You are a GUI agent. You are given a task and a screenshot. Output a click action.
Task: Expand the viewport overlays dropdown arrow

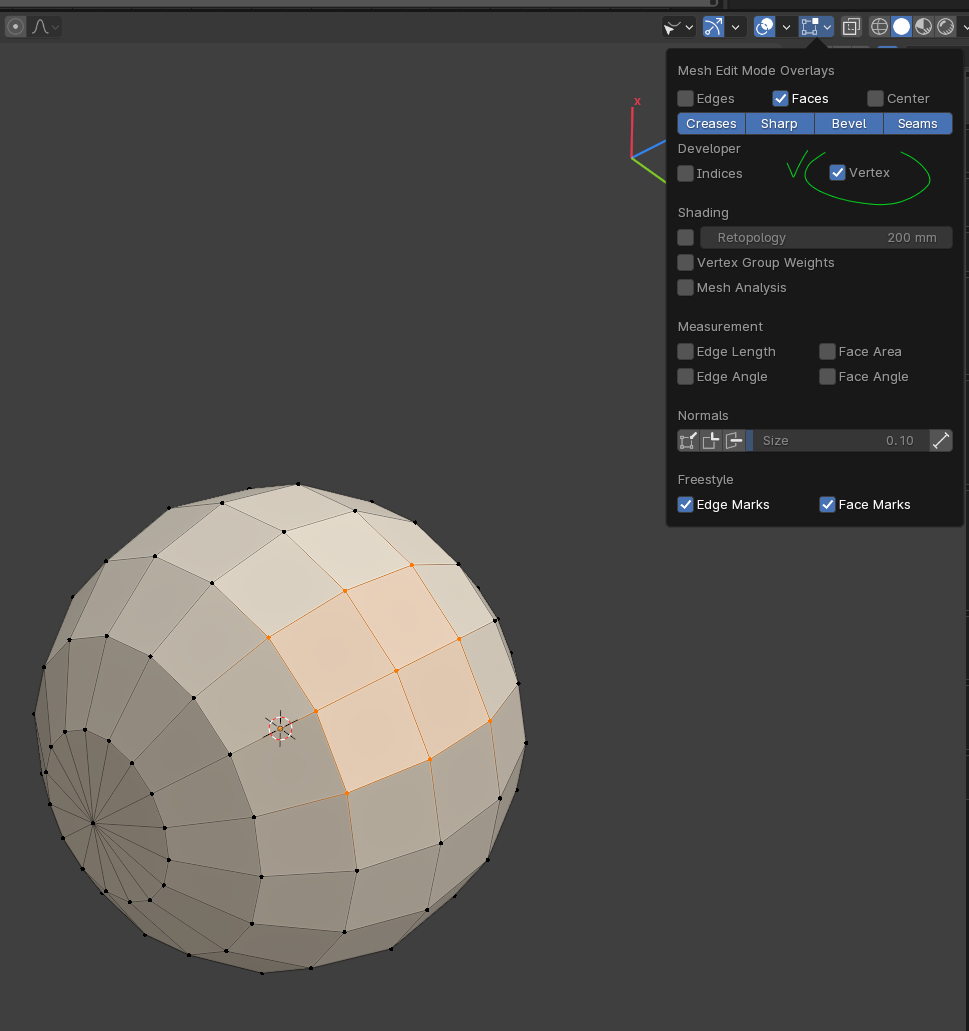coord(786,27)
